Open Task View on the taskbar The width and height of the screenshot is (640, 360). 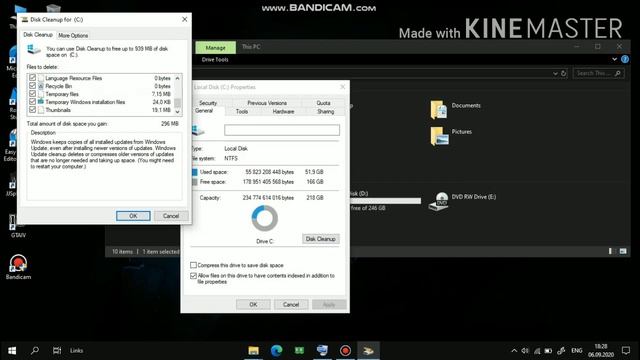(57, 351)
